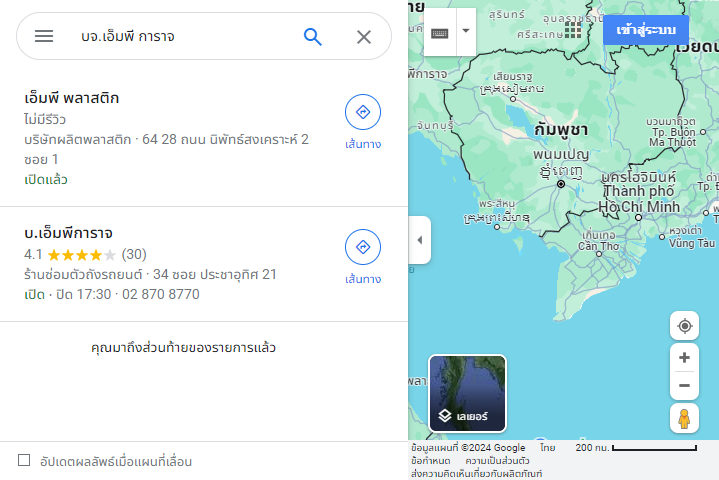Clear the search with the X icon

[x=364, y=37]
